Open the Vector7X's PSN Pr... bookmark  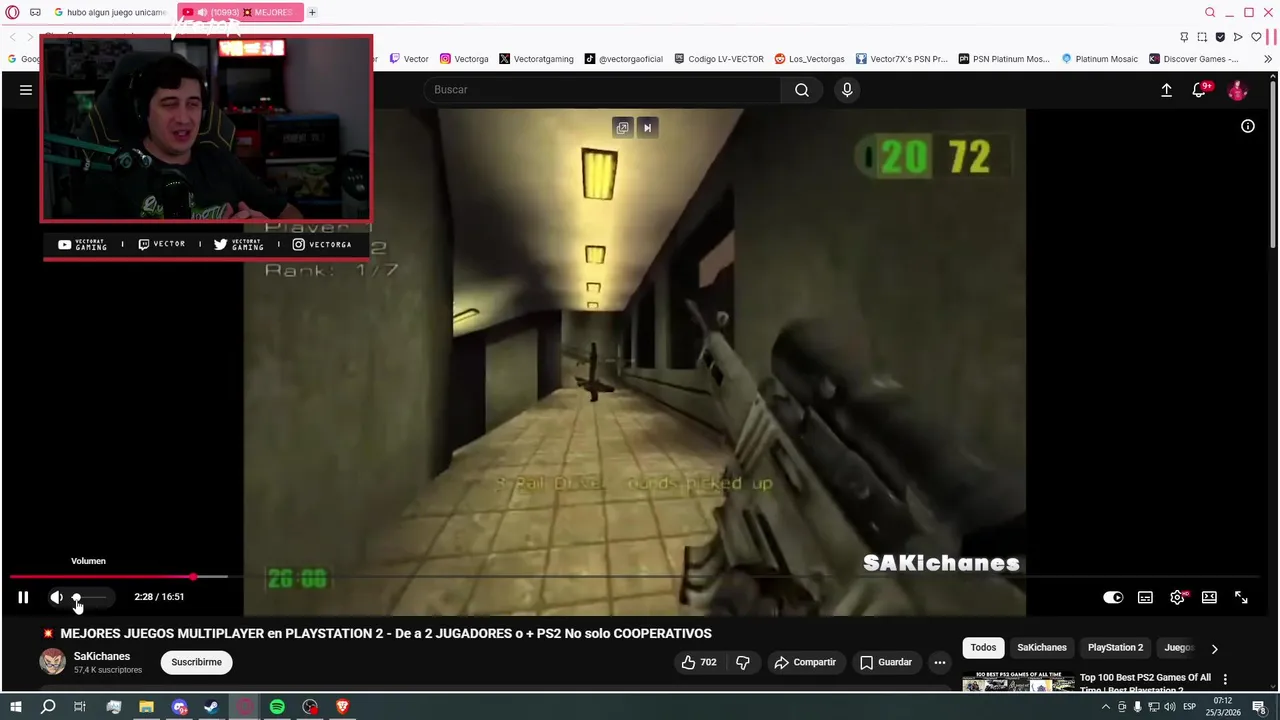pos(901,59)
